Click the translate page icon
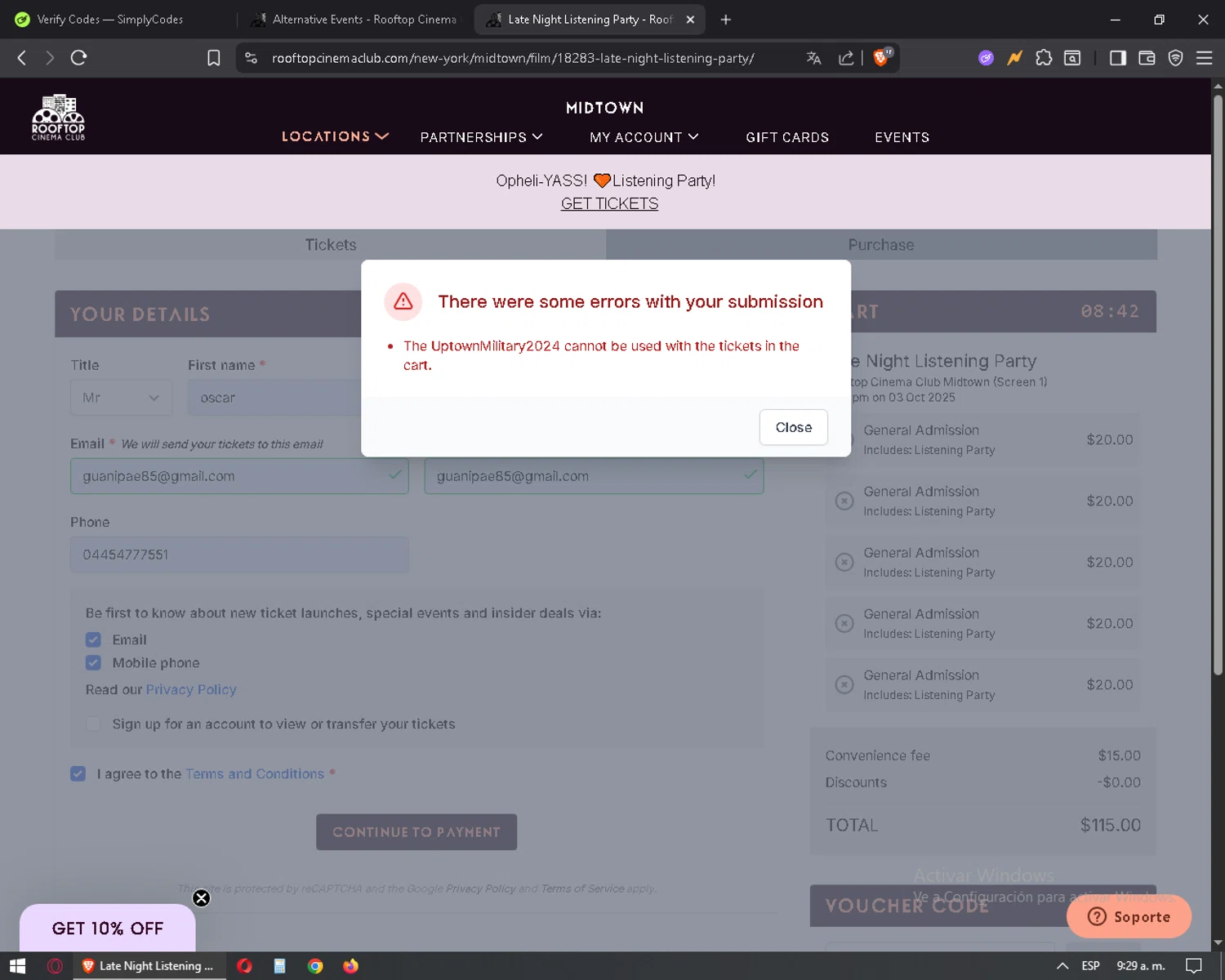This screenshot has width=1225, height=980. click(813, 58)
